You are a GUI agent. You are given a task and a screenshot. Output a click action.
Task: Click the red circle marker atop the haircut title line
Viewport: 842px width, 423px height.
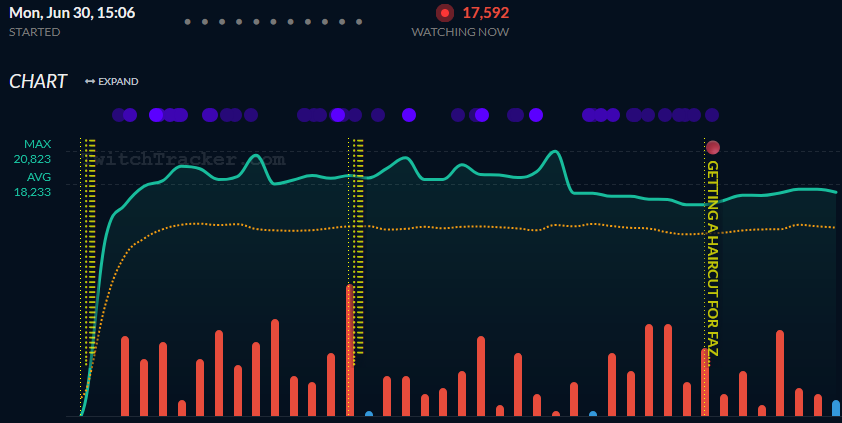pyautogui.click(x=713, y=147)
